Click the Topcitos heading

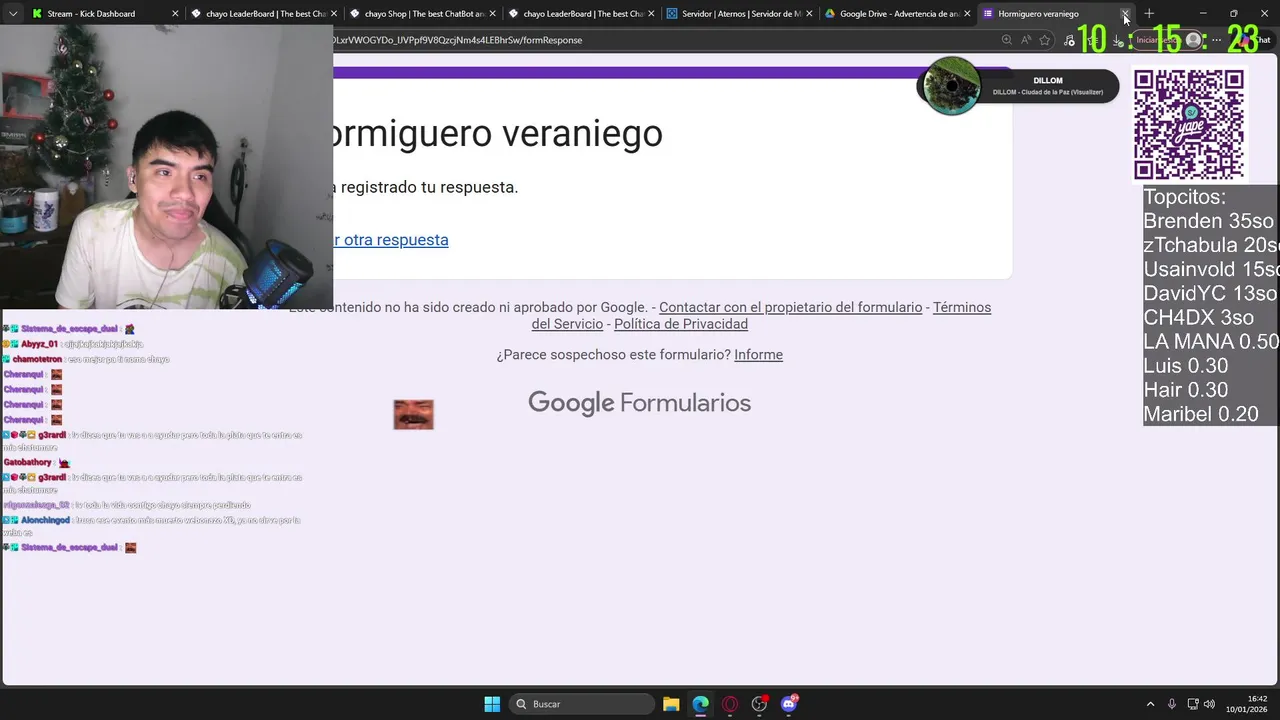(1184, 197)
